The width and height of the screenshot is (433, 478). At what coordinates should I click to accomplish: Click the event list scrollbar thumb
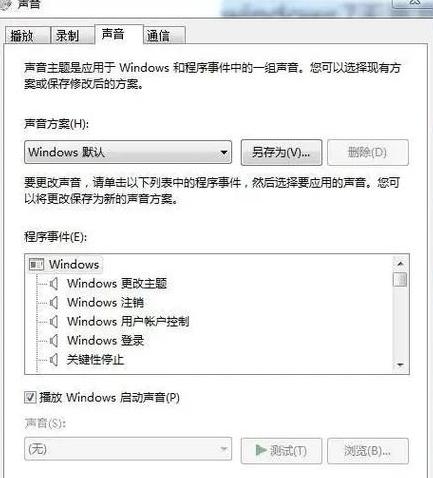click(x=400, y=279)
